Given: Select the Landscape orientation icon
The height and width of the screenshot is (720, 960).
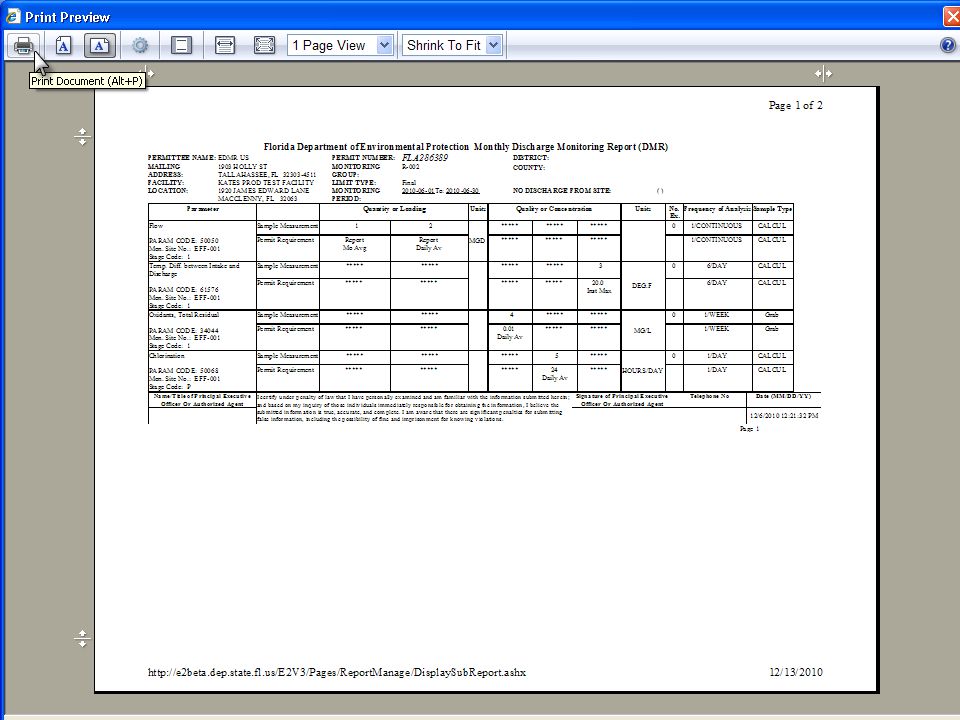Looking at the screenshot, I should [100, 45].
